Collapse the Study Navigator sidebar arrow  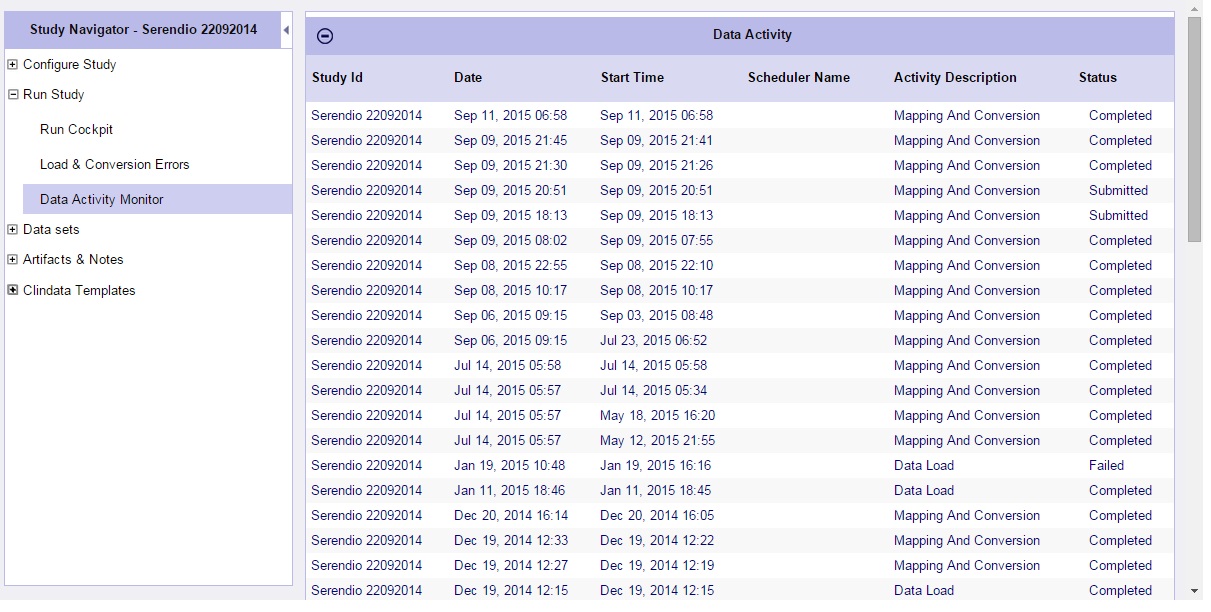click(x=286, y=30)
